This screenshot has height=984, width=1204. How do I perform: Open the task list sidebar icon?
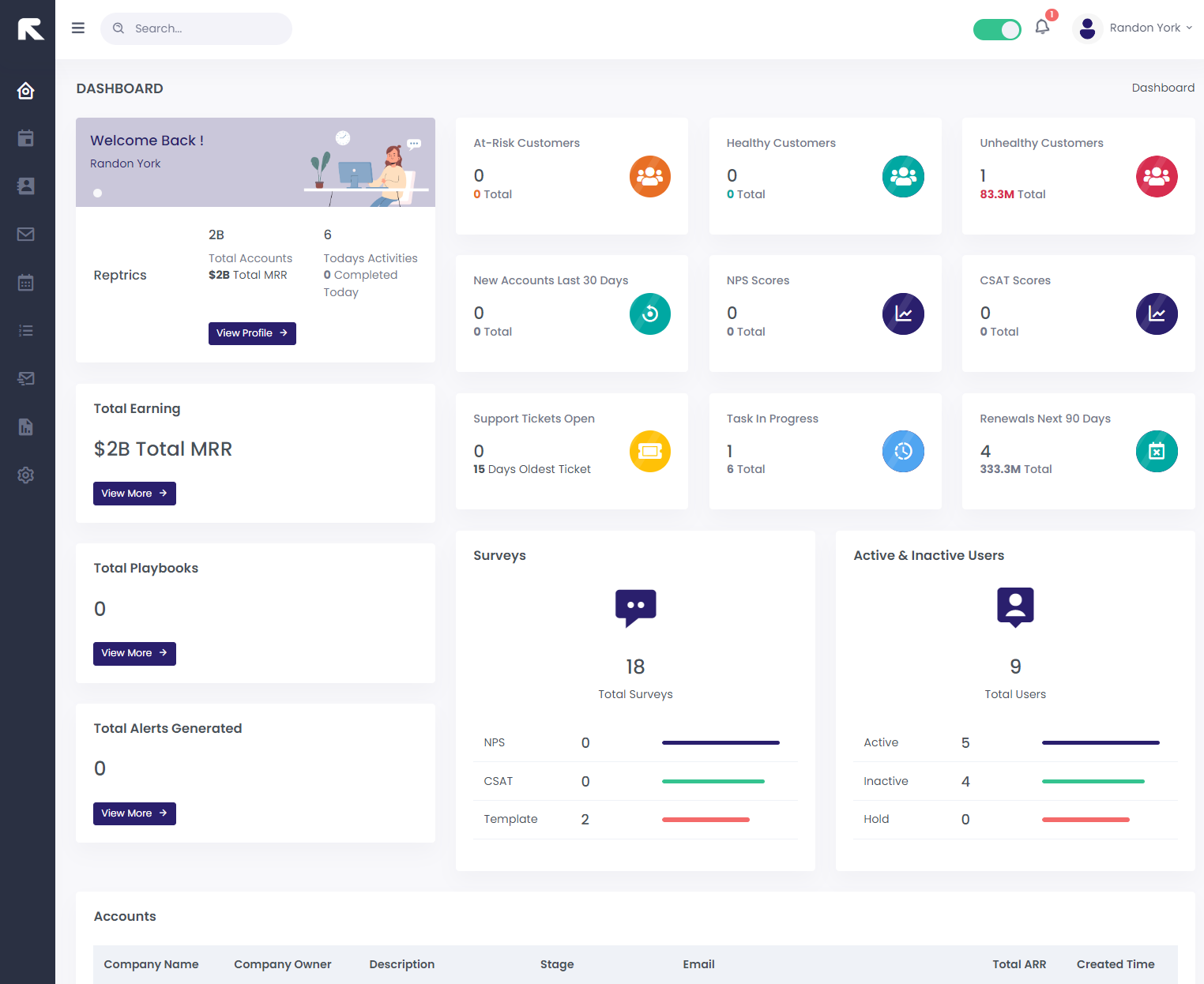tap(26, 331)
